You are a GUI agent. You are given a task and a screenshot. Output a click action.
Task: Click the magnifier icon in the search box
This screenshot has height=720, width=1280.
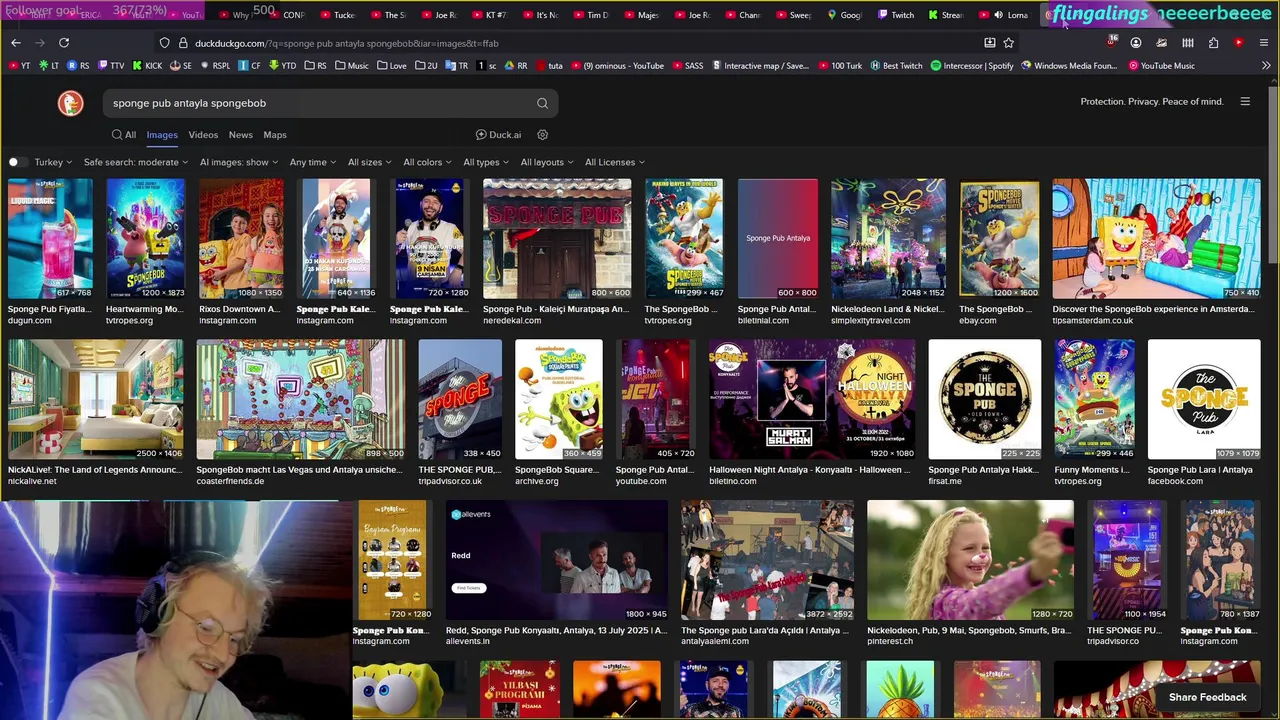point(542,103)
